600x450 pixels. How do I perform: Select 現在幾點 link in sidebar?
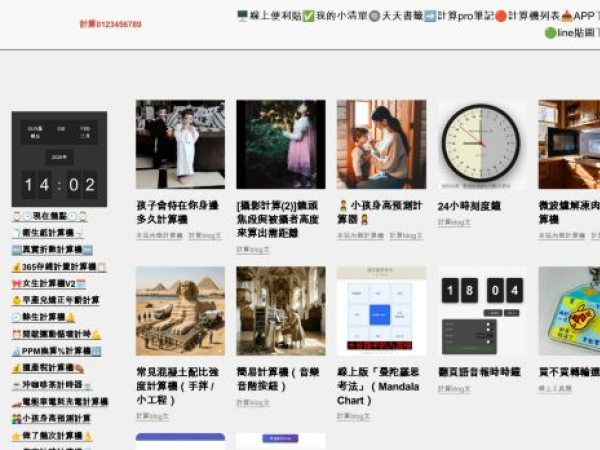pos(58,217)
